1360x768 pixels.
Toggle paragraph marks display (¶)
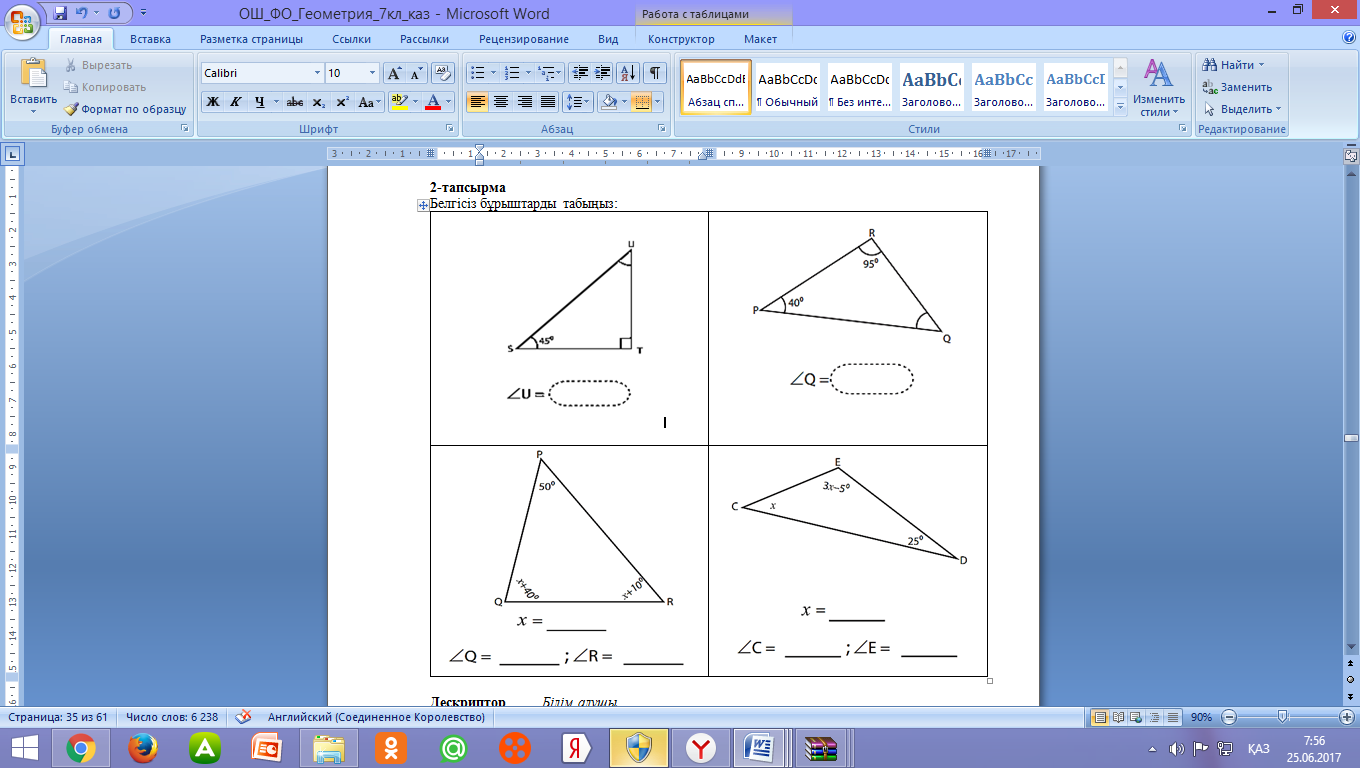pyautogui.click(x=655, y=73)
